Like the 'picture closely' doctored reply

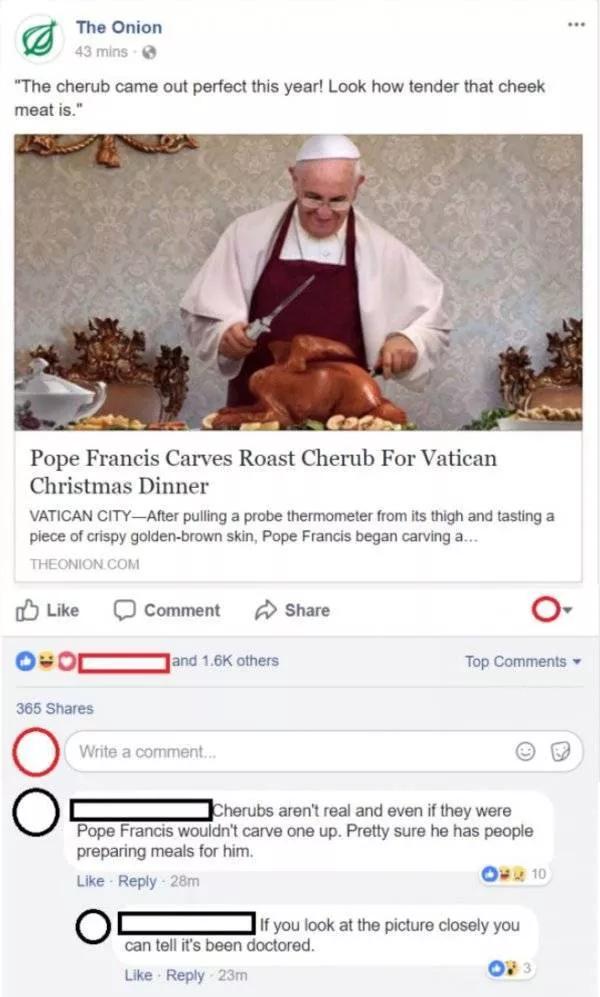pyautogui.click(x=137, y=975)
